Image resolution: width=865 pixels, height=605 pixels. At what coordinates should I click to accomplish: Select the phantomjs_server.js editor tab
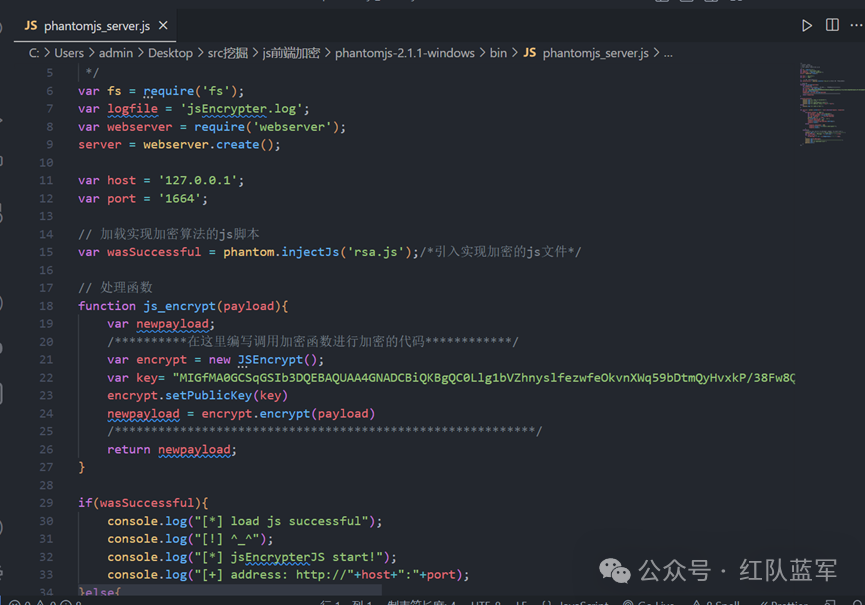click(96, 26)
